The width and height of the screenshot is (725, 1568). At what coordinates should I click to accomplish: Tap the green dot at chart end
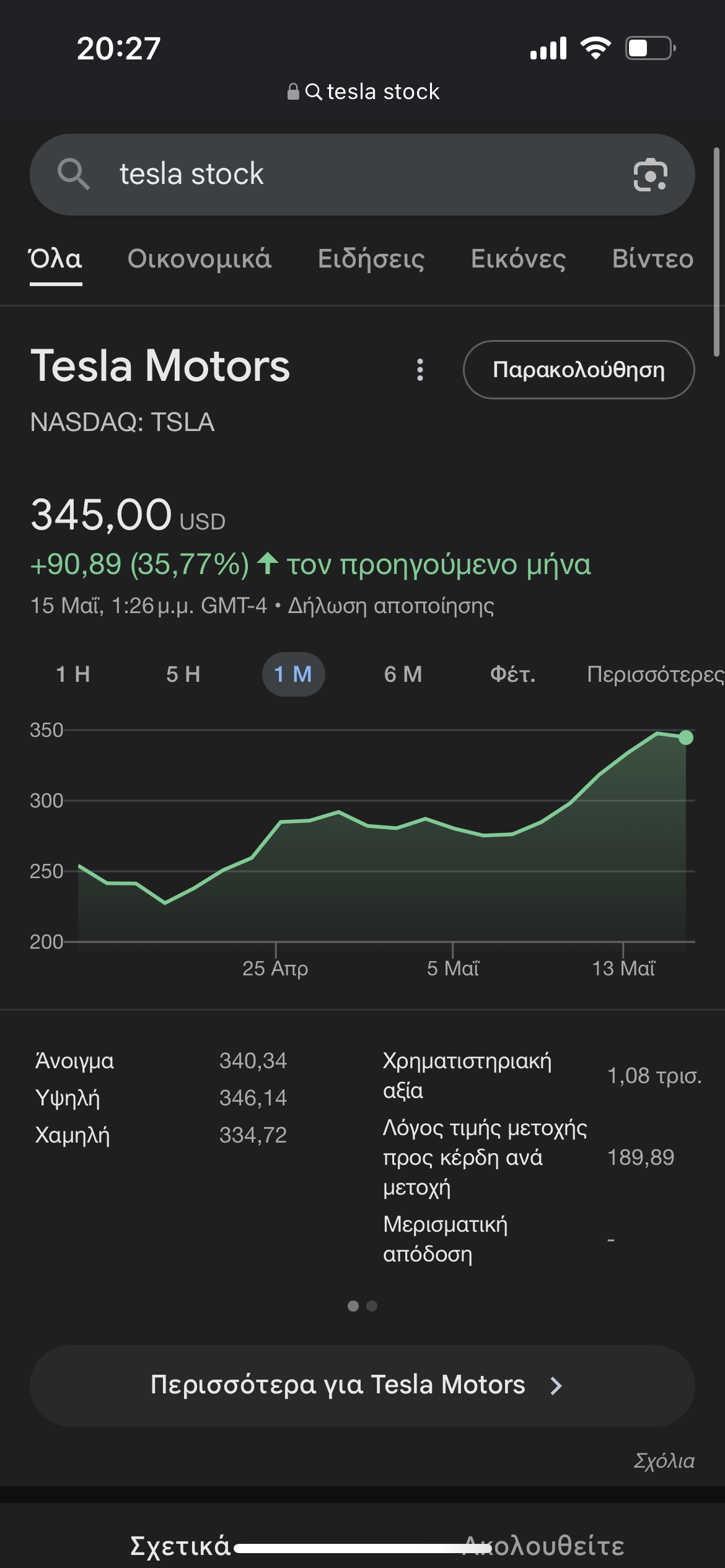685,738
